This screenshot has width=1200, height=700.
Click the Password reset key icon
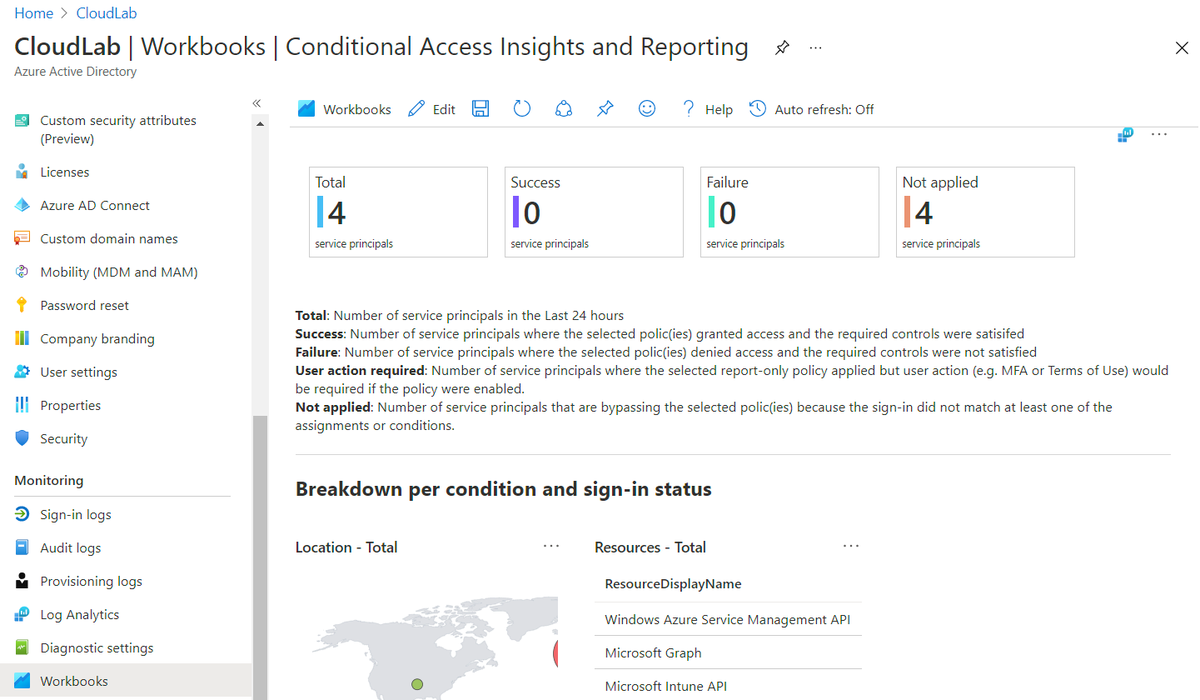pyautogui.click(x=22, y=305)
